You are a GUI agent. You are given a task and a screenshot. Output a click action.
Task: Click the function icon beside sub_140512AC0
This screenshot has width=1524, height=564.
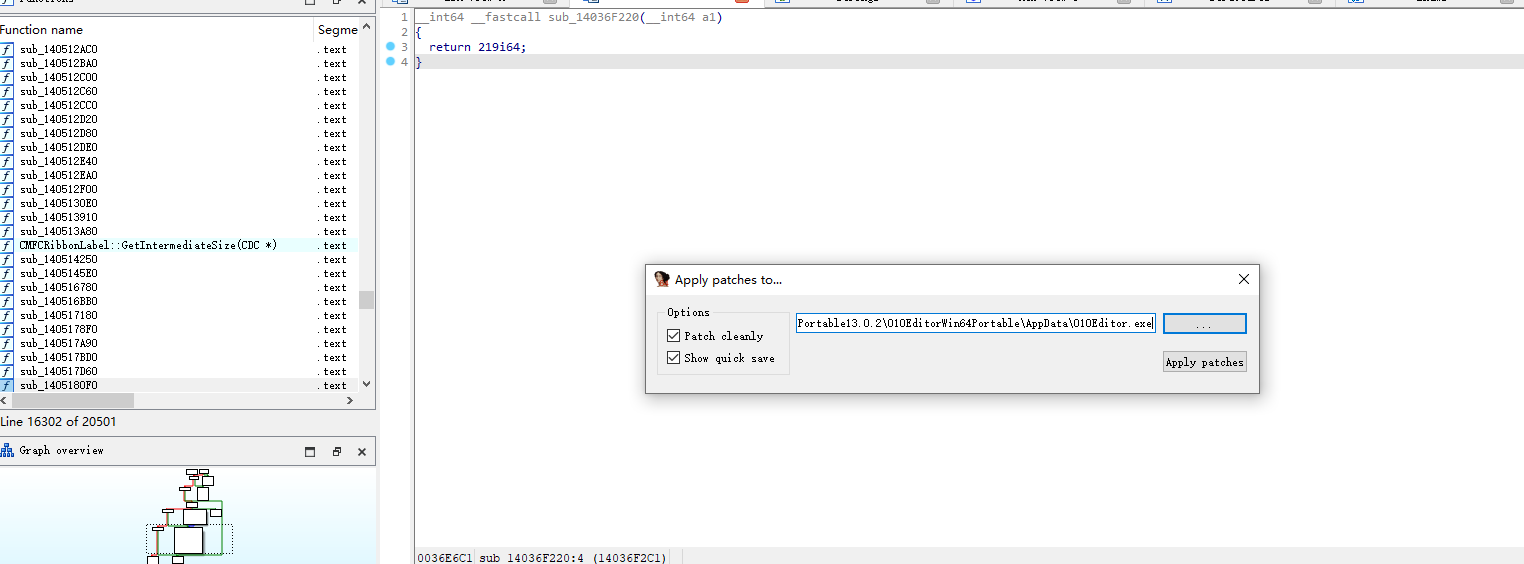7,49
